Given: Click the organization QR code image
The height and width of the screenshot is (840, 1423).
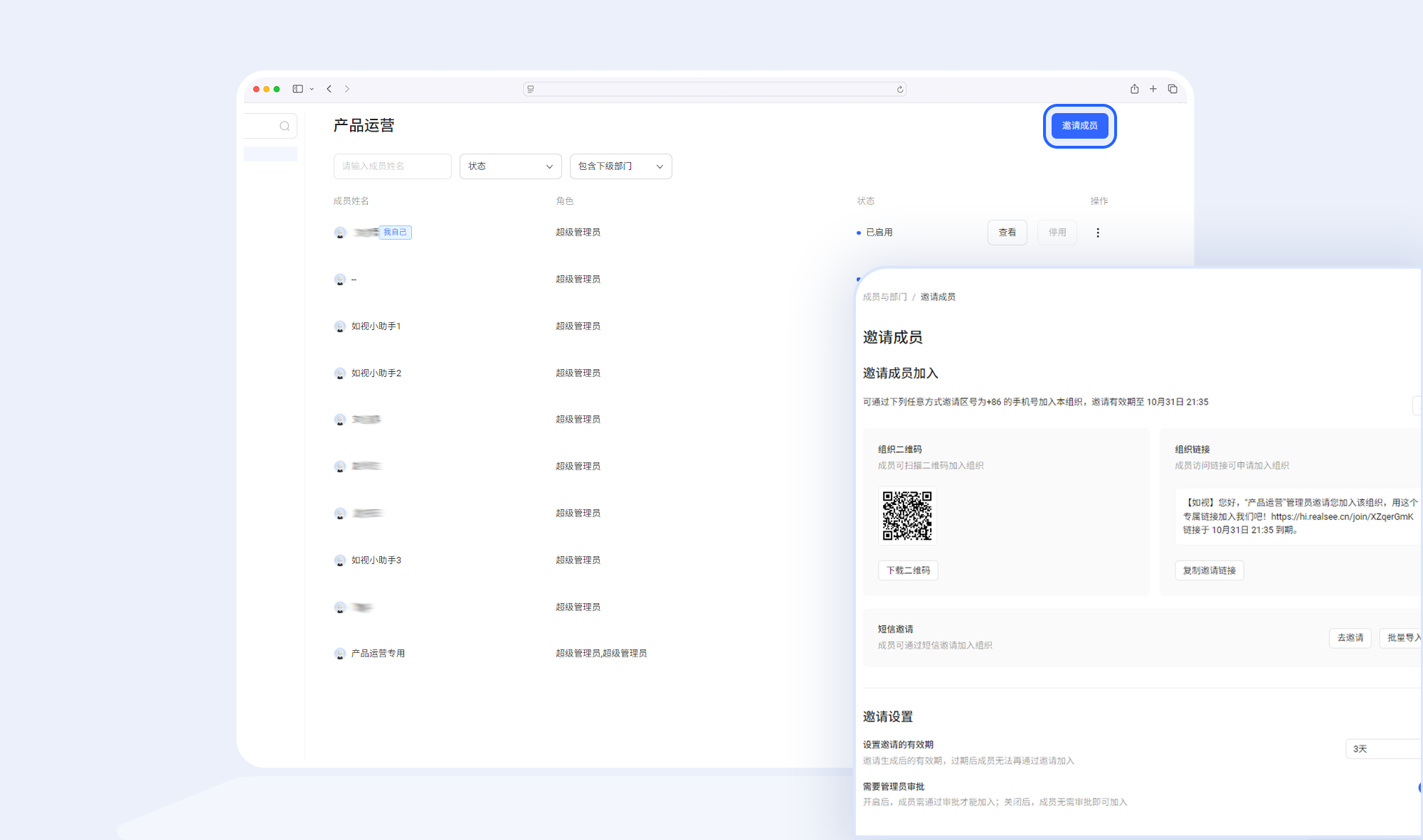Looking at the screenshot, I should 907,516.
